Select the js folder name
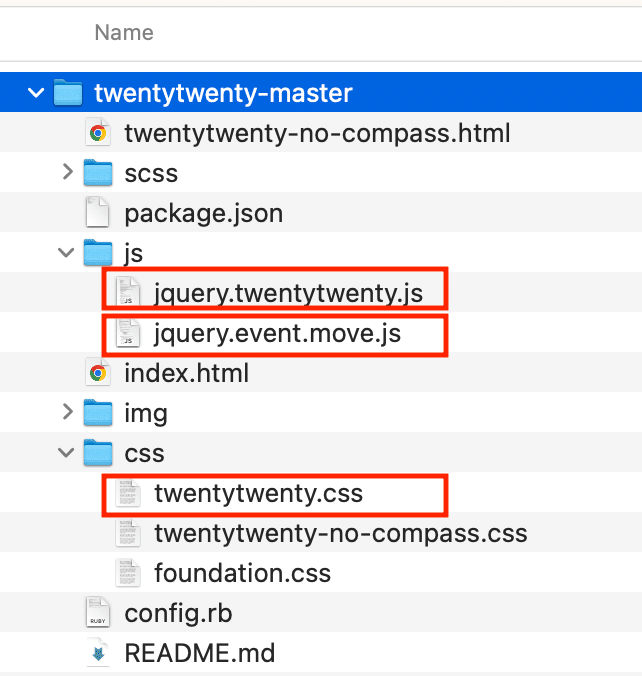 (x=133, y=254)
